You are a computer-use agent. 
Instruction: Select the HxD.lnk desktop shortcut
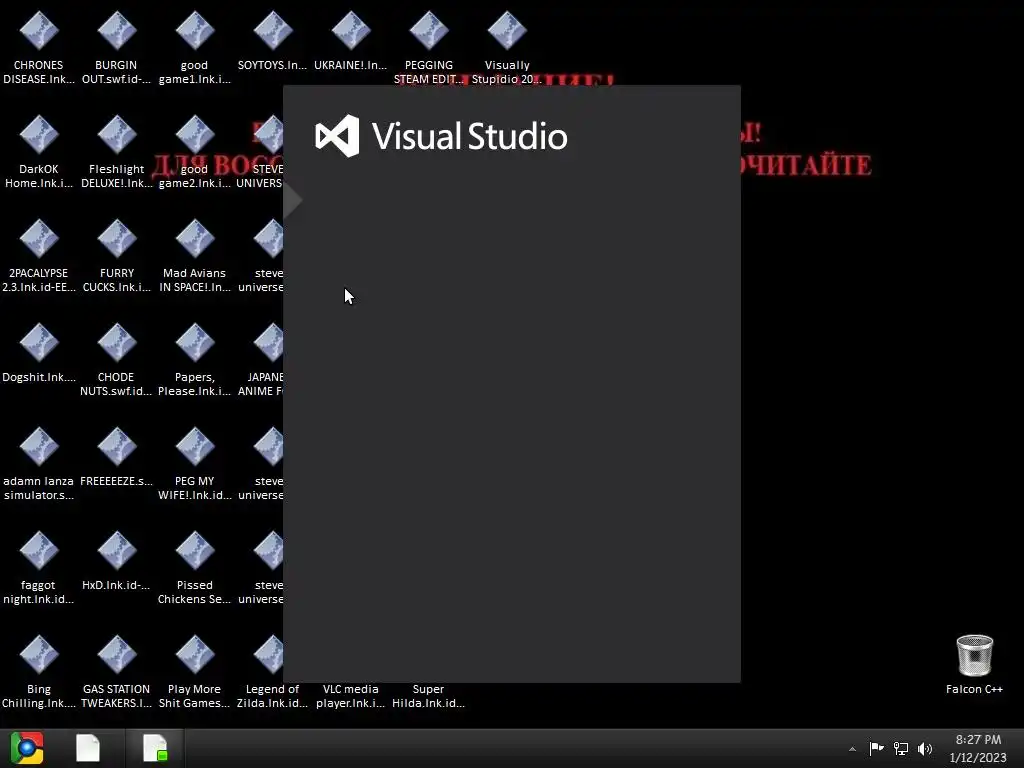coord(116,560)
